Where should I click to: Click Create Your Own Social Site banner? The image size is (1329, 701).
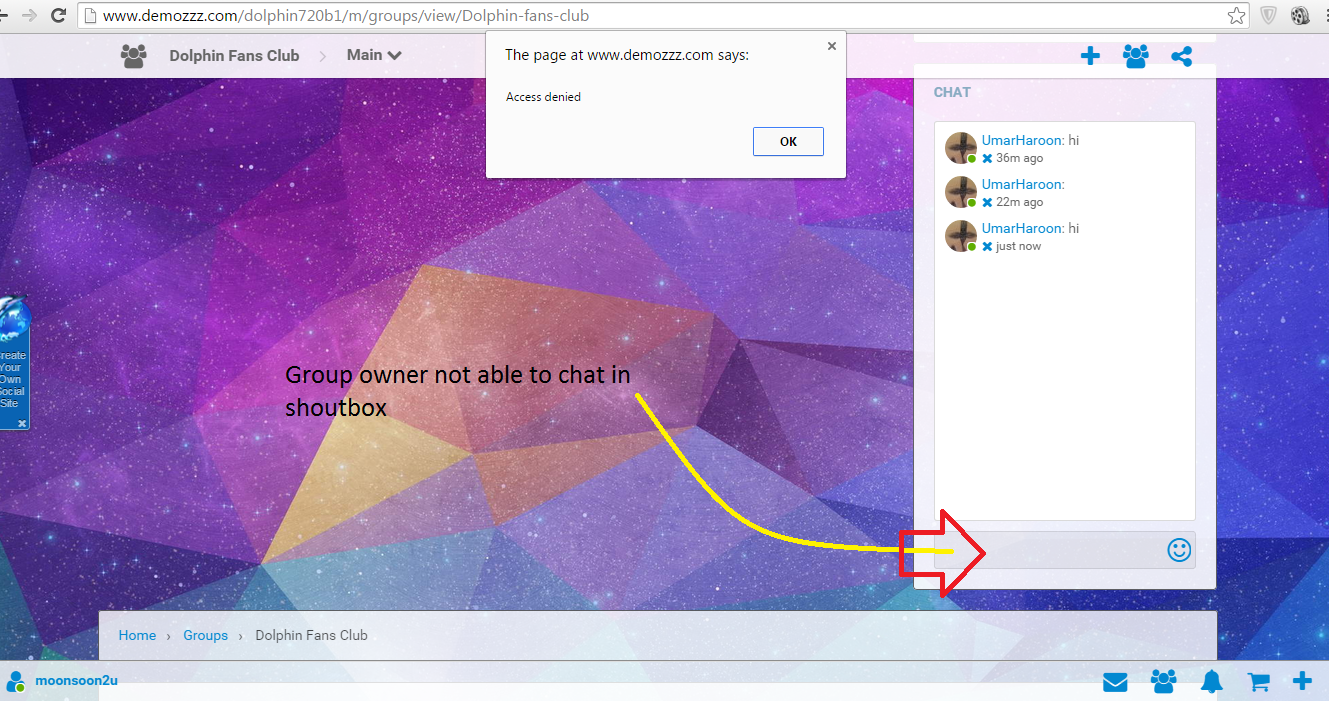pyautogui.click(x=12, y=362)
